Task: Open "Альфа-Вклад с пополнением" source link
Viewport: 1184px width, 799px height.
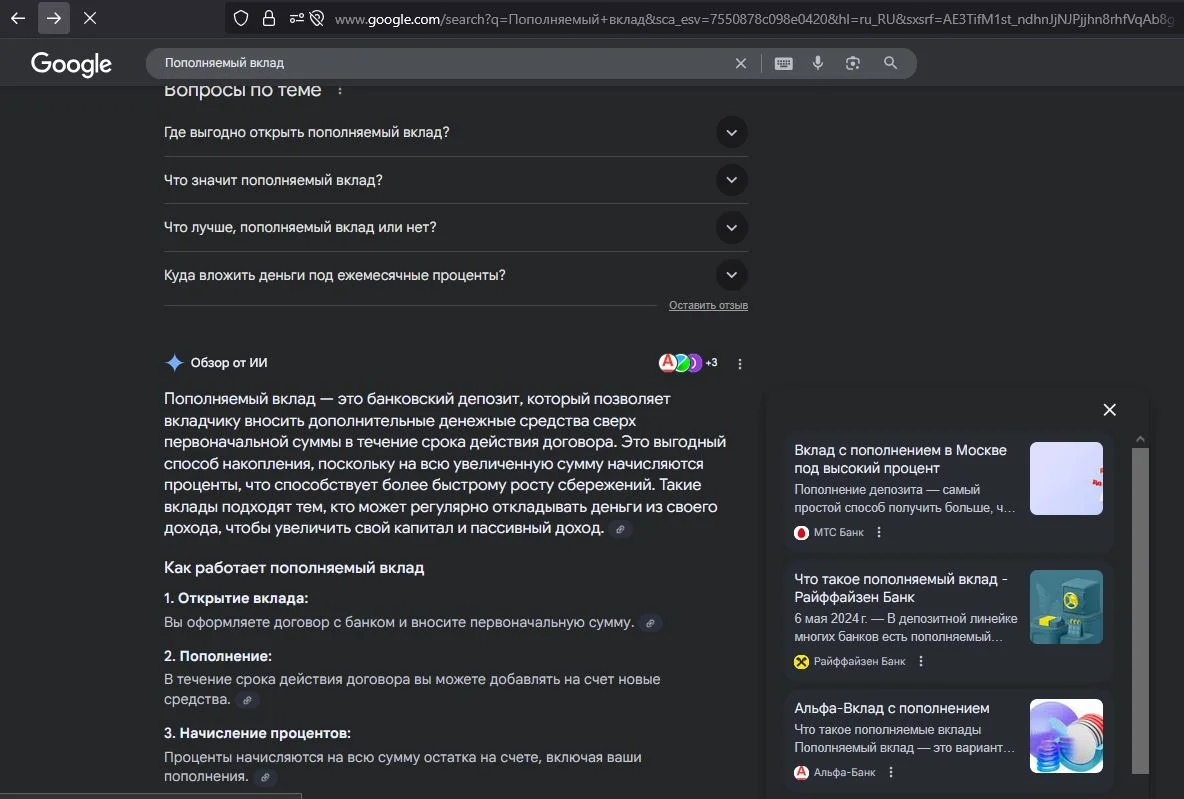Action: [891, 708]
